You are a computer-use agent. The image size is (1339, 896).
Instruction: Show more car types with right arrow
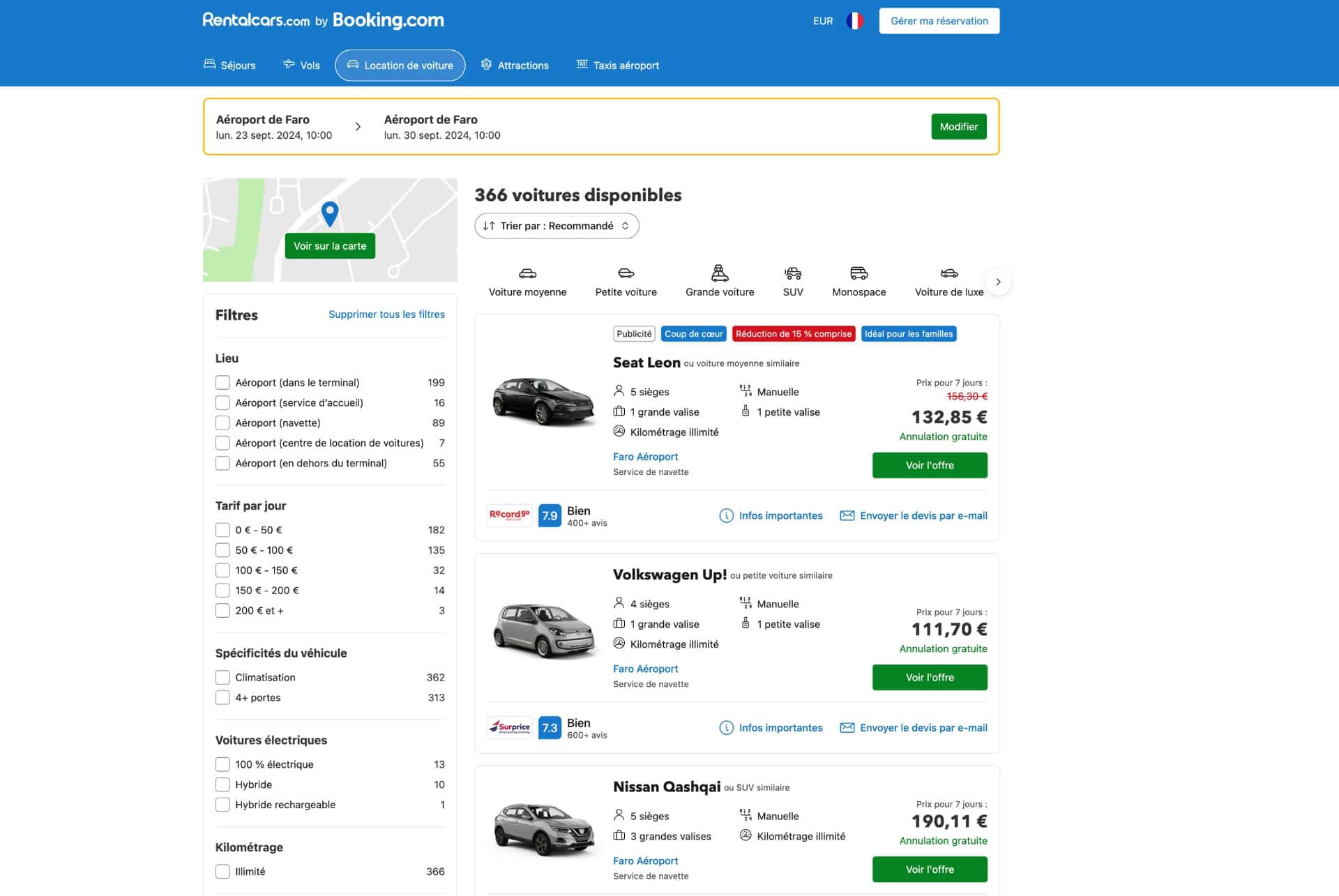point(998,282)
